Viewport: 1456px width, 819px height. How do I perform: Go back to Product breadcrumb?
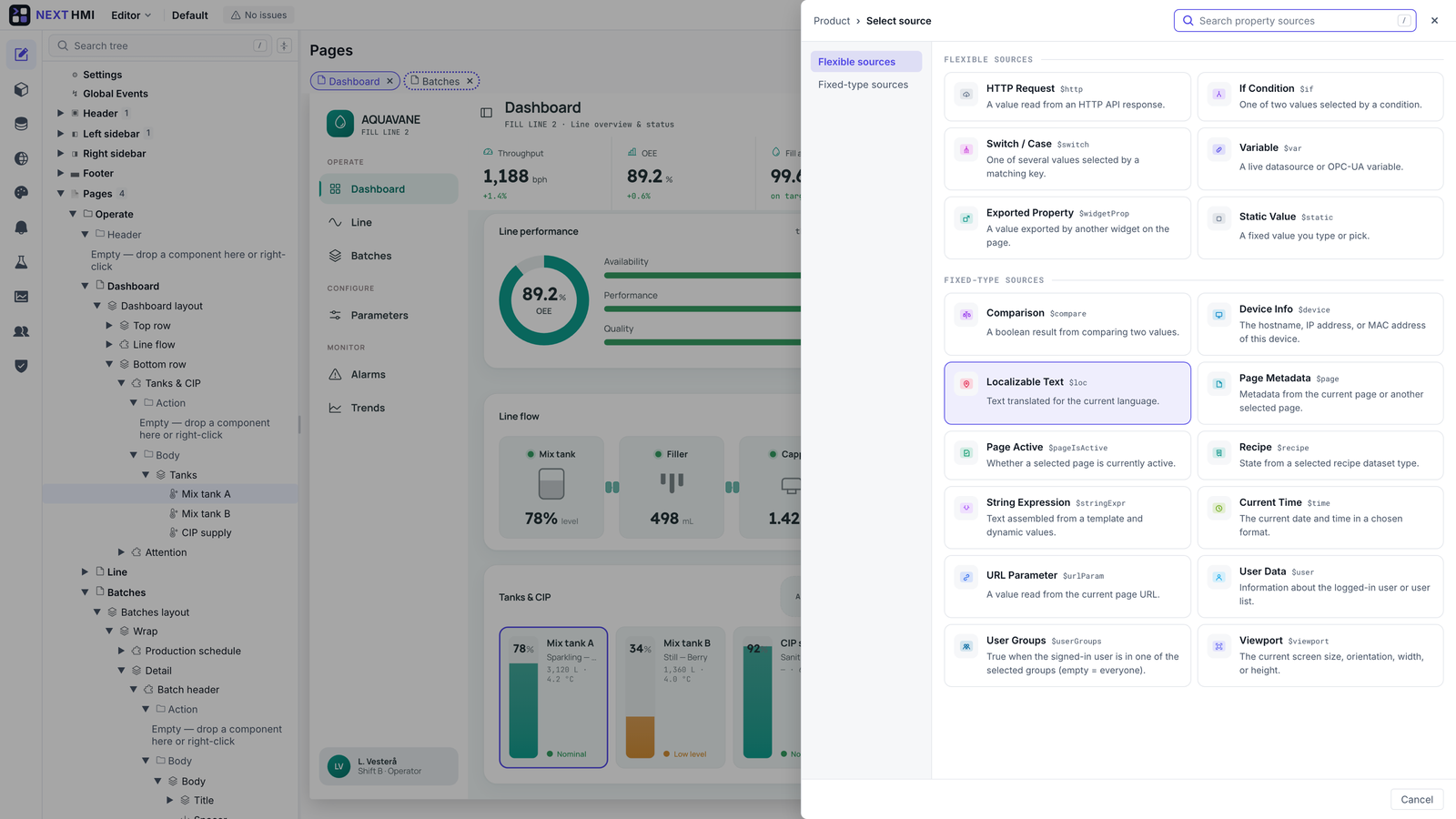(x=832, y=21)
